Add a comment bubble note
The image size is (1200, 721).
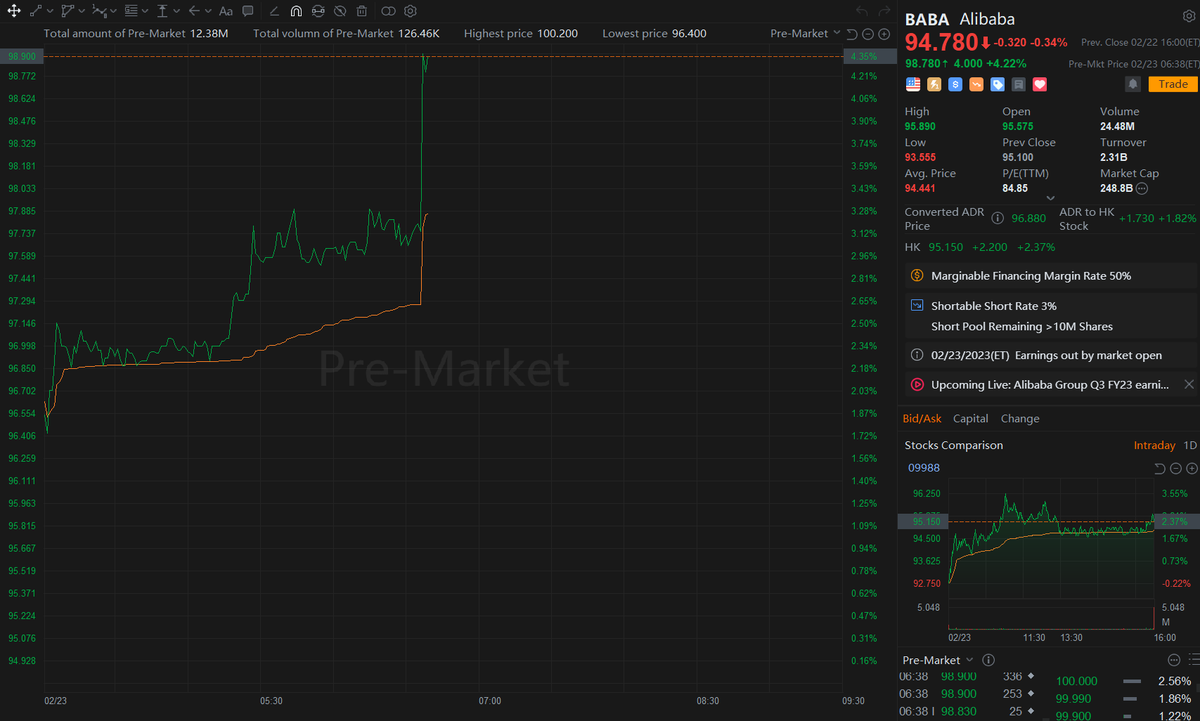[248, 11]
